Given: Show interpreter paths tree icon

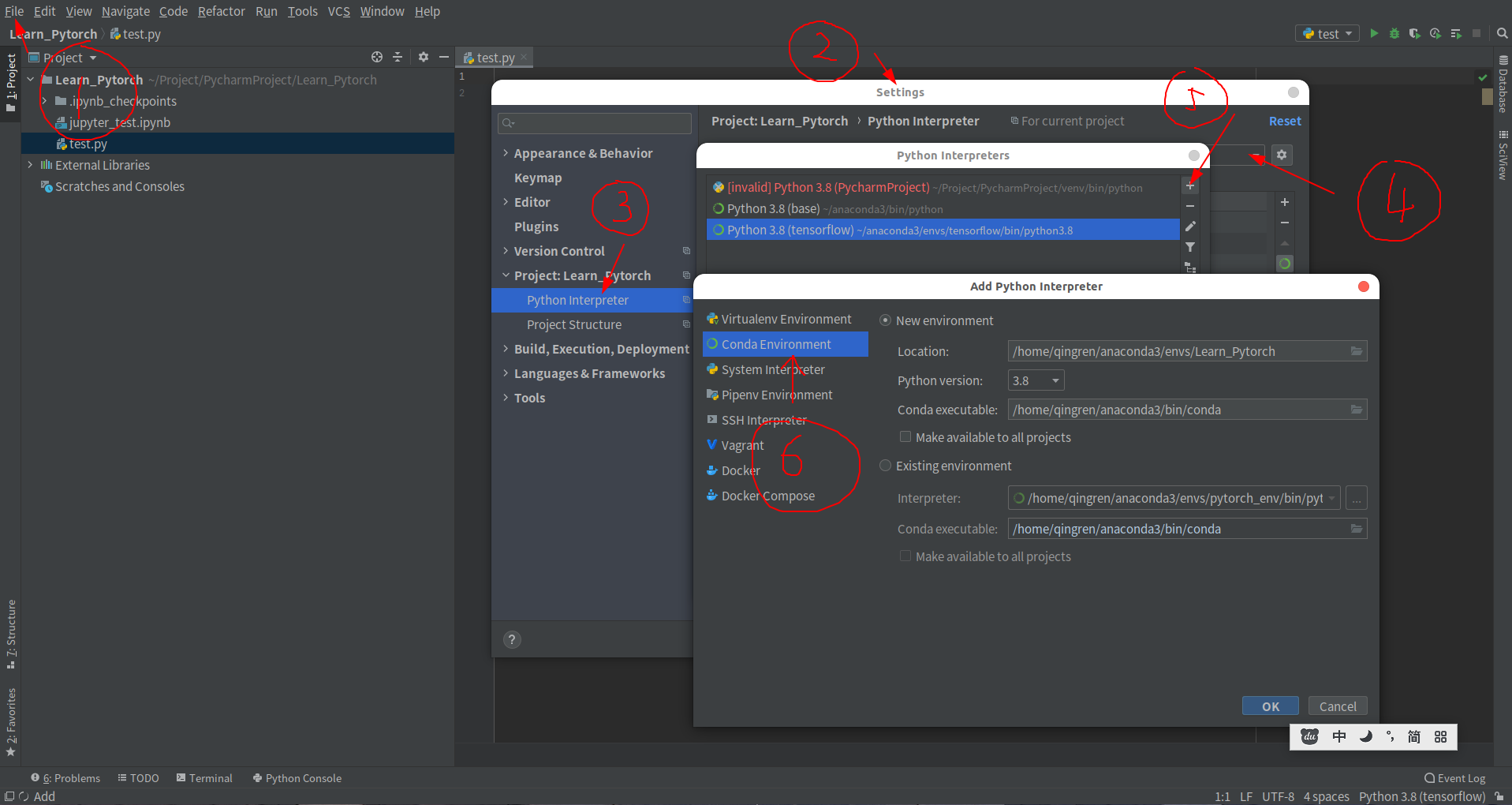Looking at the screenshot, I should [1190, 268].
